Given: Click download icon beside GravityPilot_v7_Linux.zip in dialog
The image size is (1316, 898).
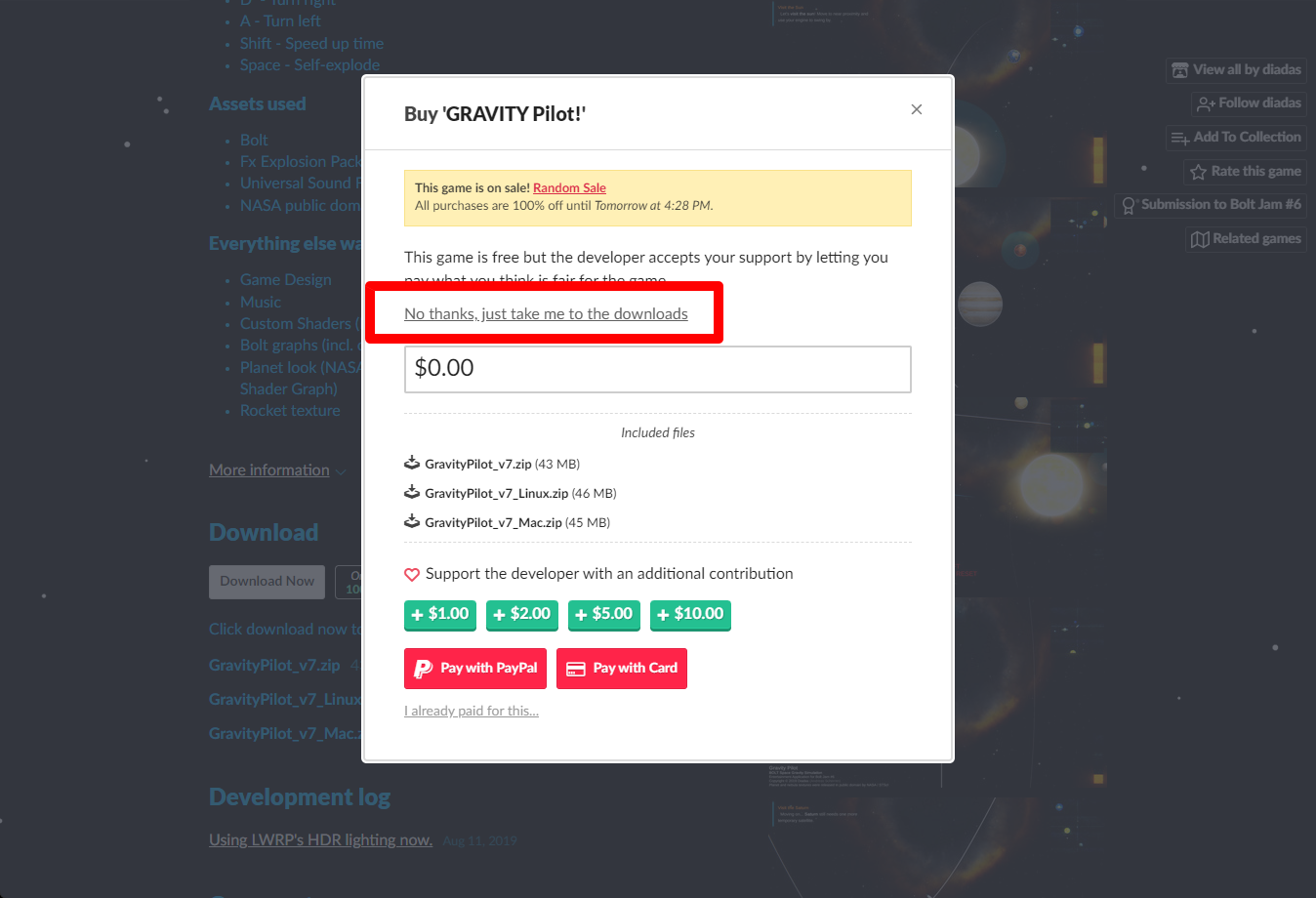Looking at the screenshot, I should 412,492.
